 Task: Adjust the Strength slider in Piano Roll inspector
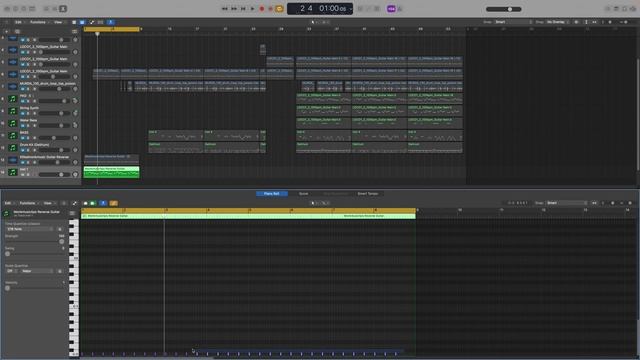click(35, 242)
